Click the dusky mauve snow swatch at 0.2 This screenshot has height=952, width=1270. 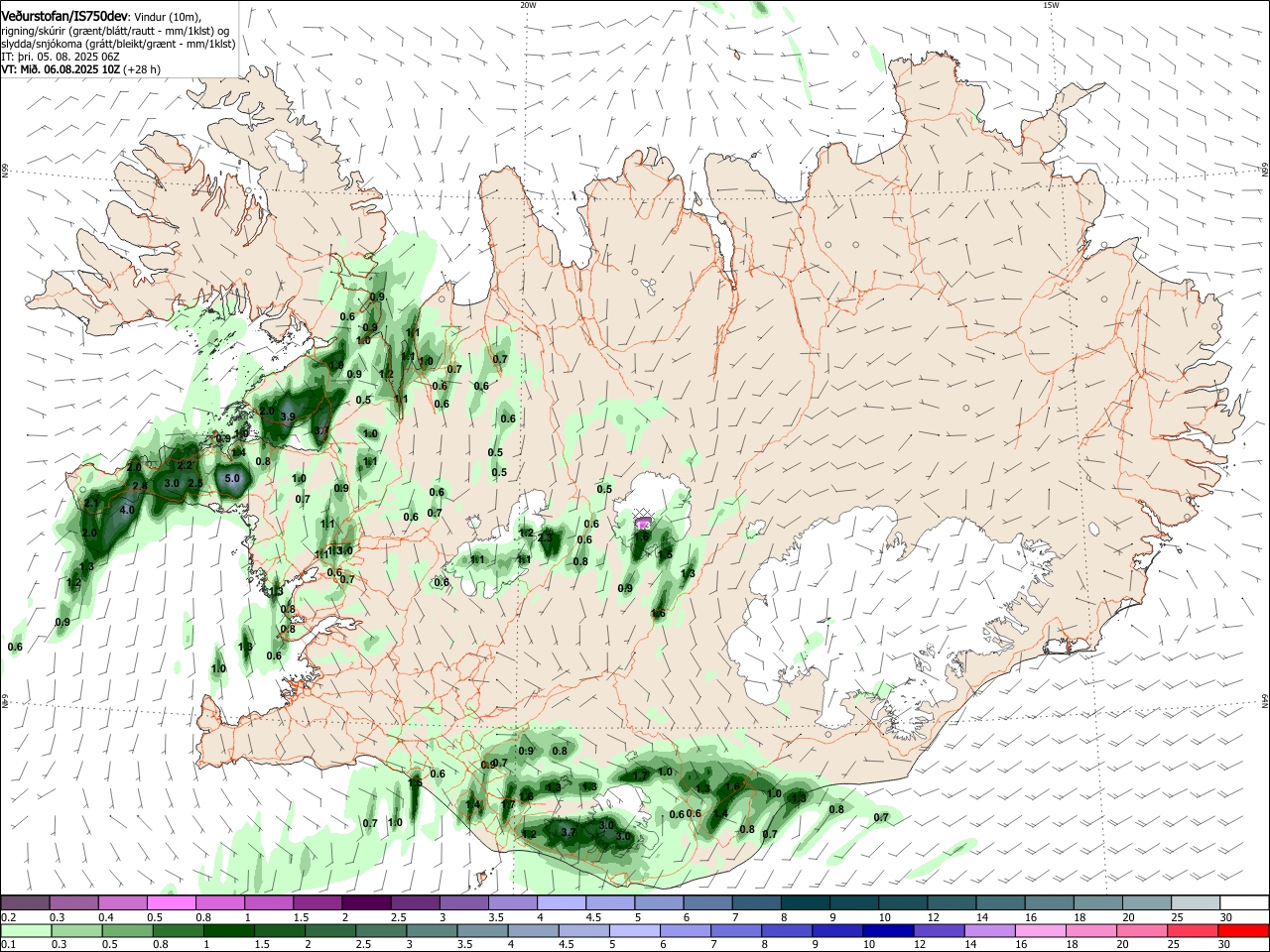pos(26,902)
